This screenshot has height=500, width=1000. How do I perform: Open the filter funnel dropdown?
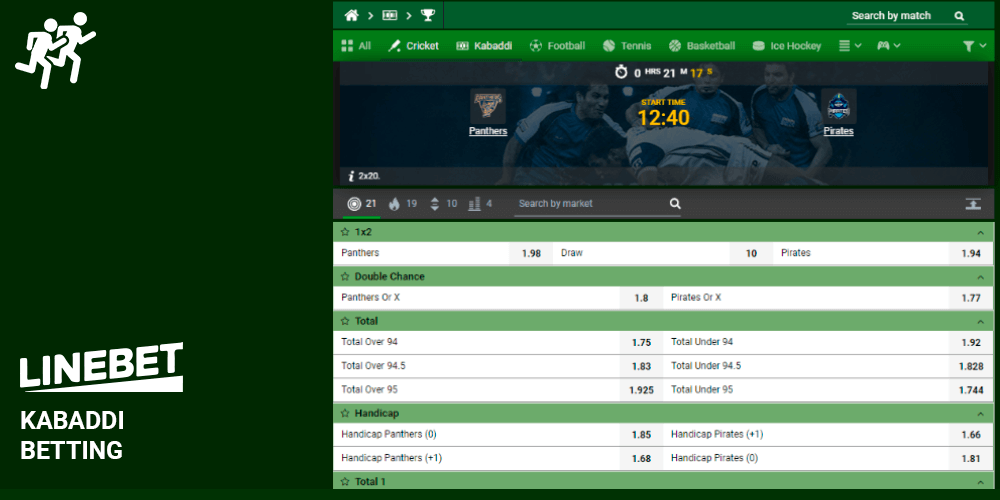click(974, 46)
